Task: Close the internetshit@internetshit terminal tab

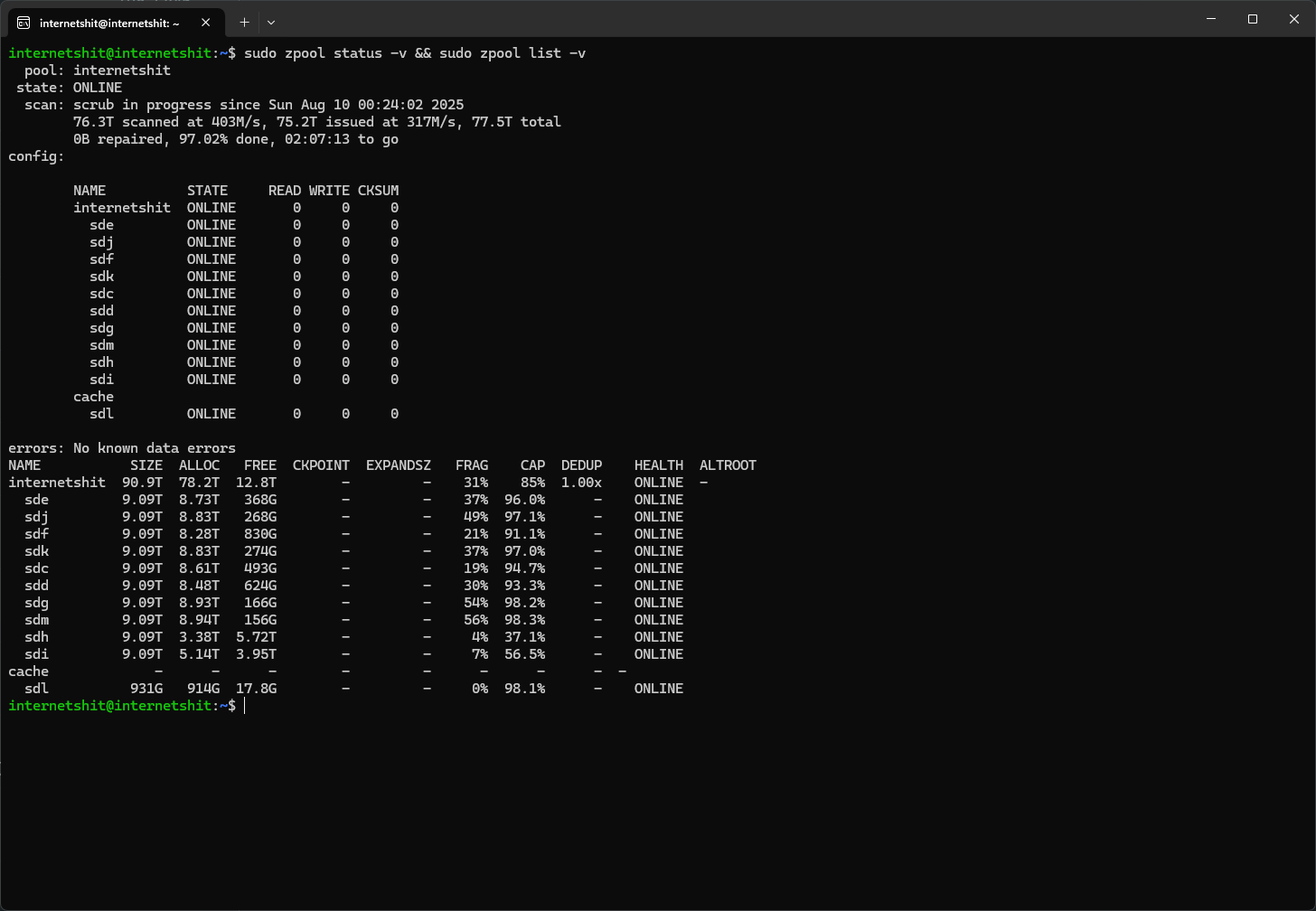Action: [x=206, y=23]
